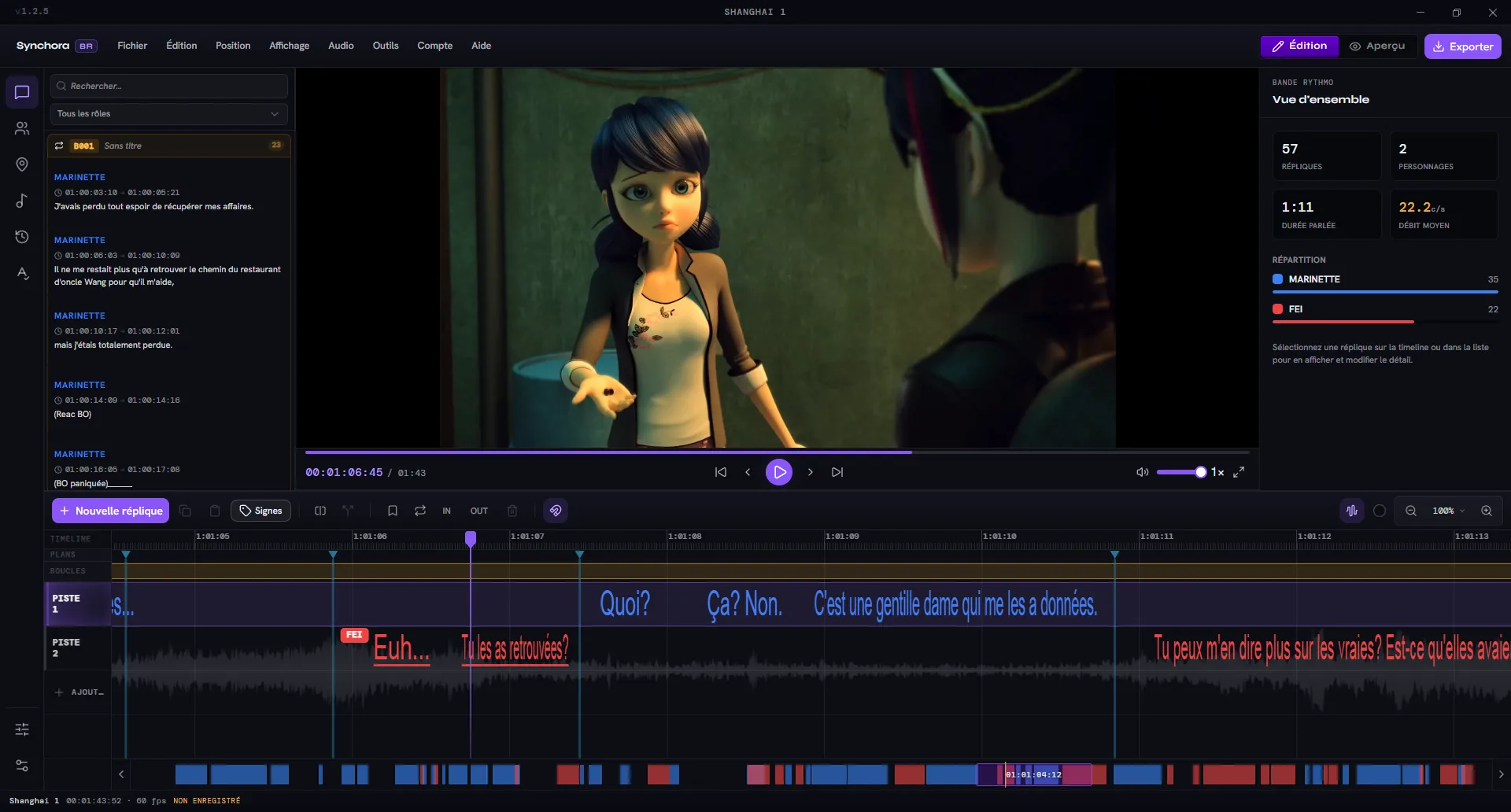Adjust the volume slider
Screen dimensions: 1511x812
click(1180, 472)
